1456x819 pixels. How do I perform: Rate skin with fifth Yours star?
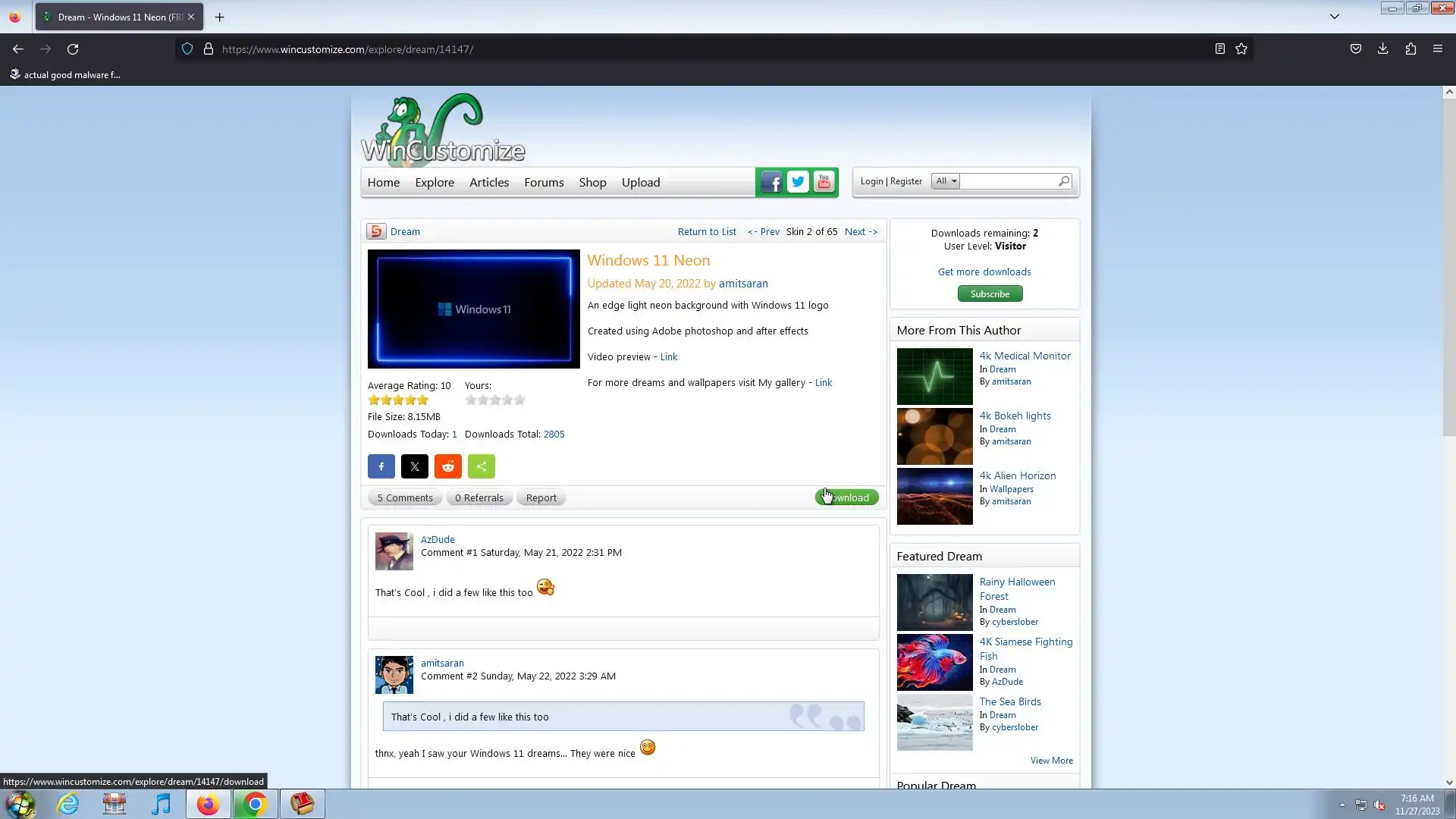click(519, 400)
